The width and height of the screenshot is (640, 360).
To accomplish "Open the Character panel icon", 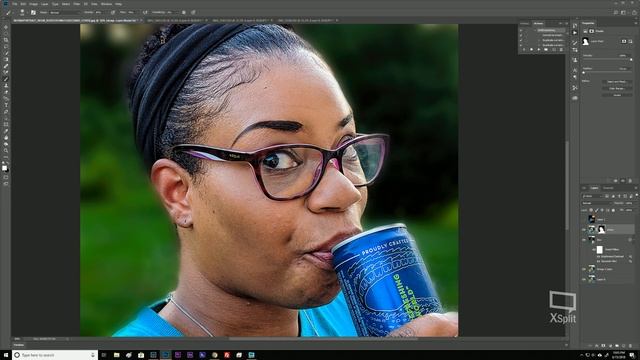I will 575,70.
